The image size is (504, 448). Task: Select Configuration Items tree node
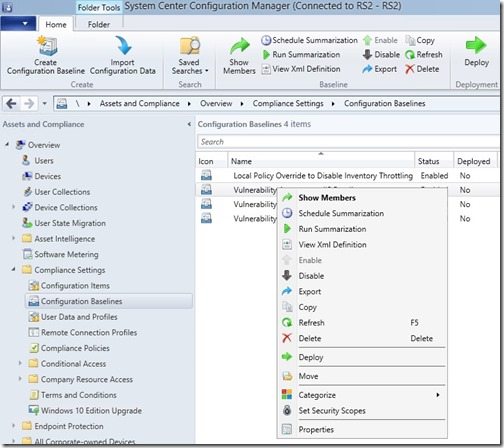pos(75,286)
